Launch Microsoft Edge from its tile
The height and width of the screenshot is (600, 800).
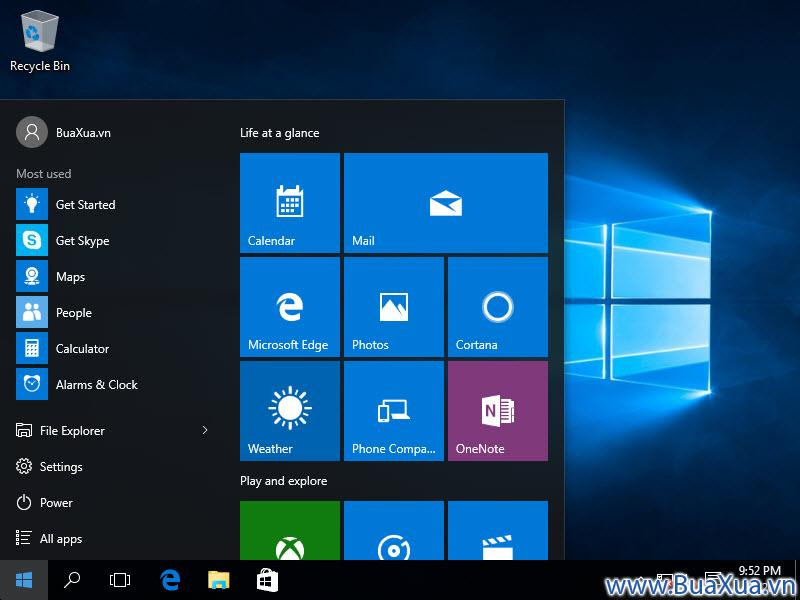point(290,307)
